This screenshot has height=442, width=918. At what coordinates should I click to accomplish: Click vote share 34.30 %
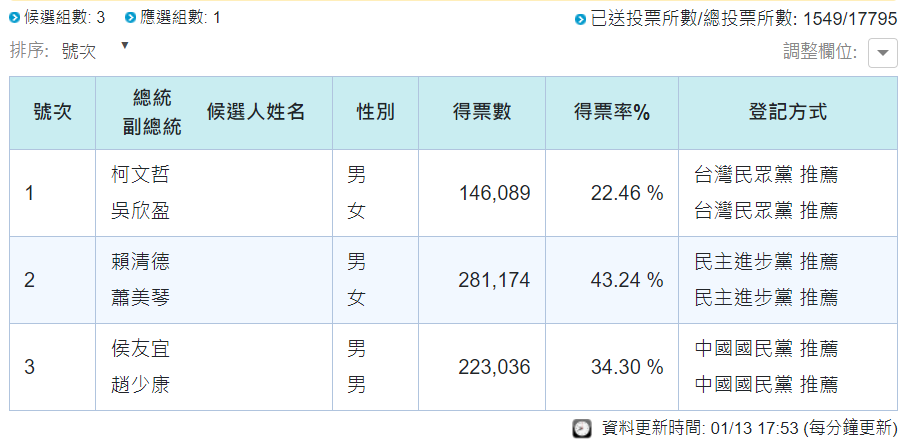(627, 367)
